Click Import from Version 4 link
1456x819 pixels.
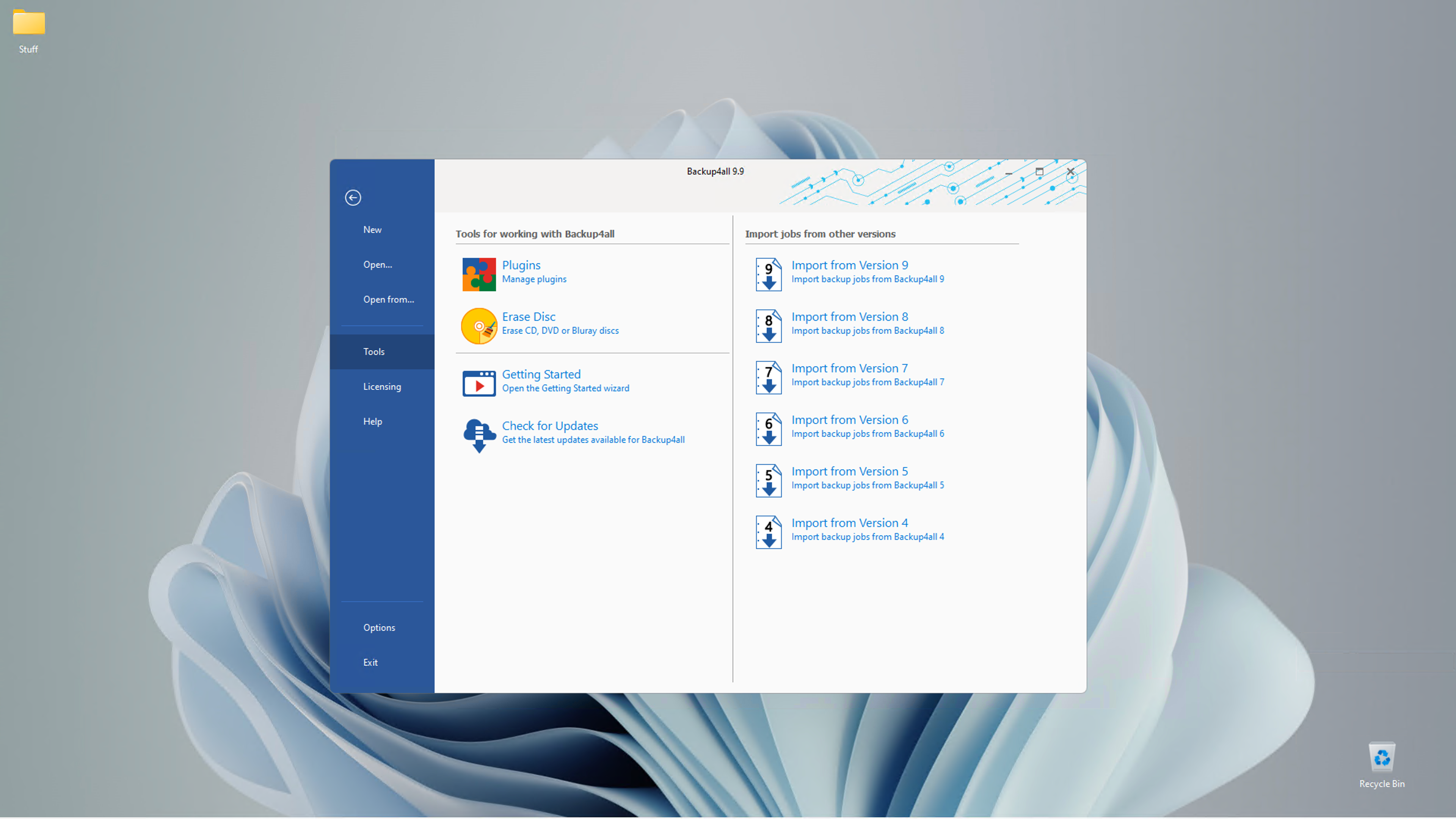(x=849, y=522)
